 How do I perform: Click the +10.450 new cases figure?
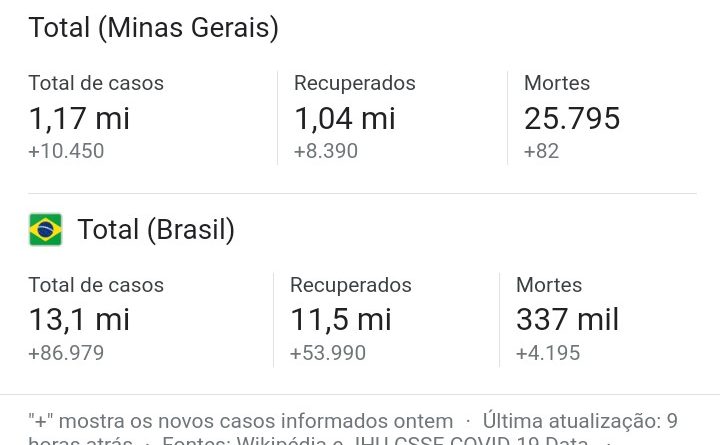tap(66, 151)
